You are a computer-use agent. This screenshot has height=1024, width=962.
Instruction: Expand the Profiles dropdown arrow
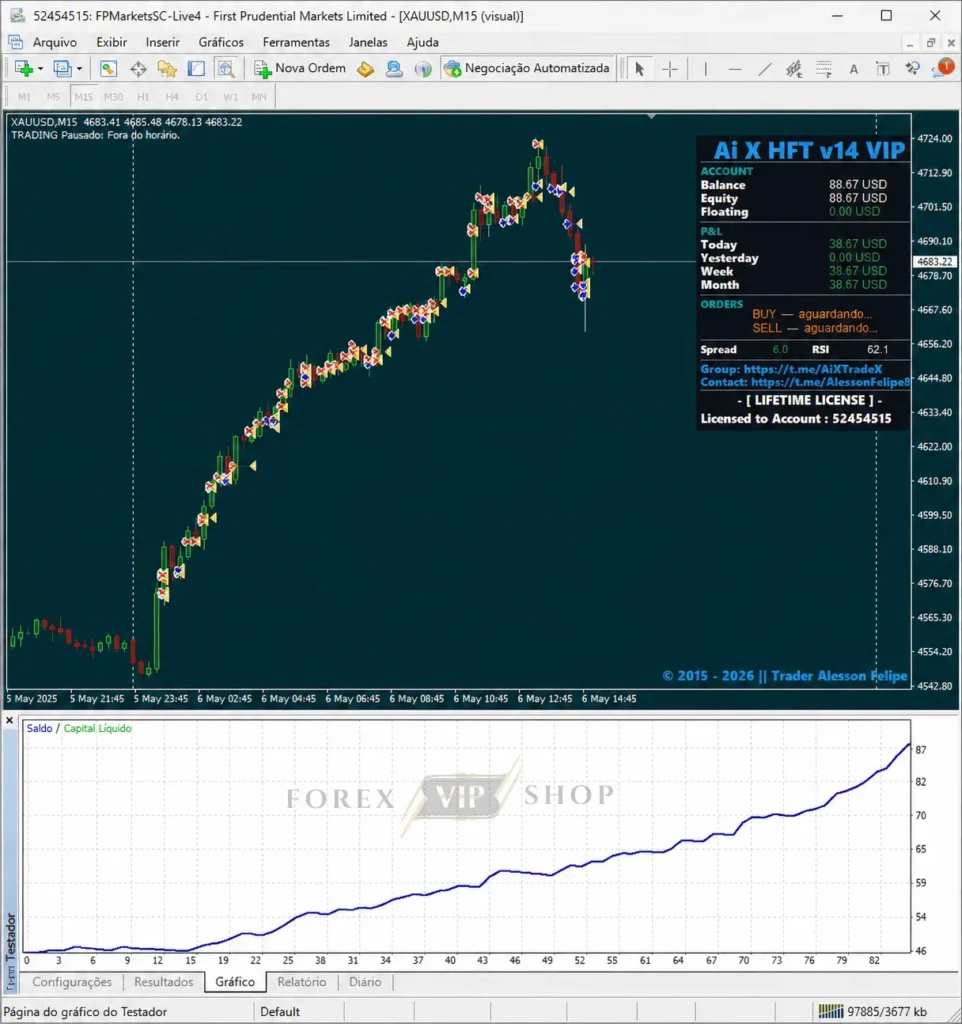coord(79,69)
